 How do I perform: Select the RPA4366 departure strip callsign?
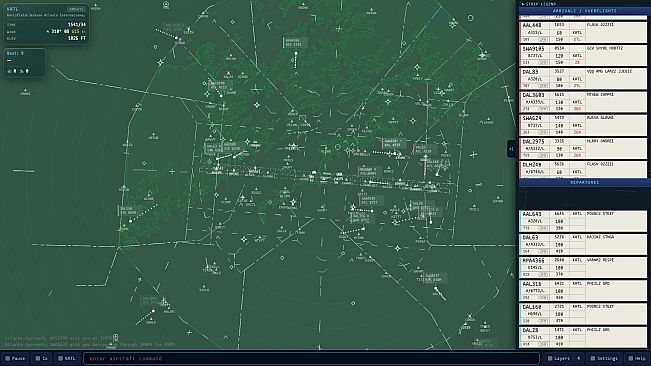tap(534, 261)
